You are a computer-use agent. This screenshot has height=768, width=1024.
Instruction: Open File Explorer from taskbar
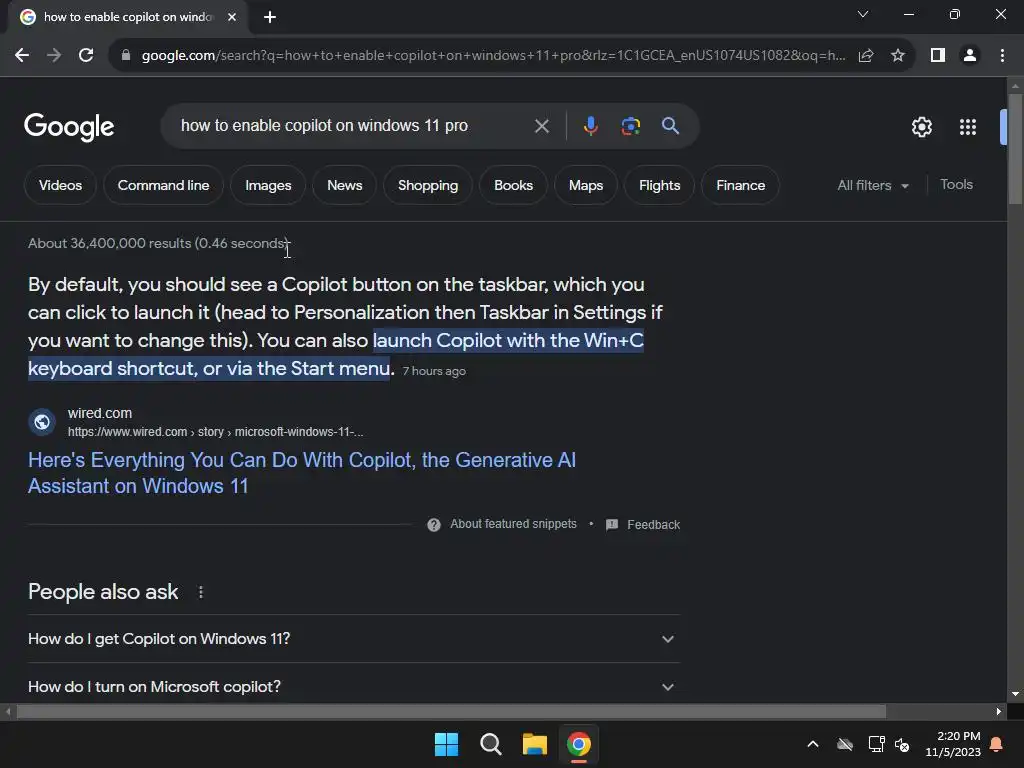coord(534,744)
